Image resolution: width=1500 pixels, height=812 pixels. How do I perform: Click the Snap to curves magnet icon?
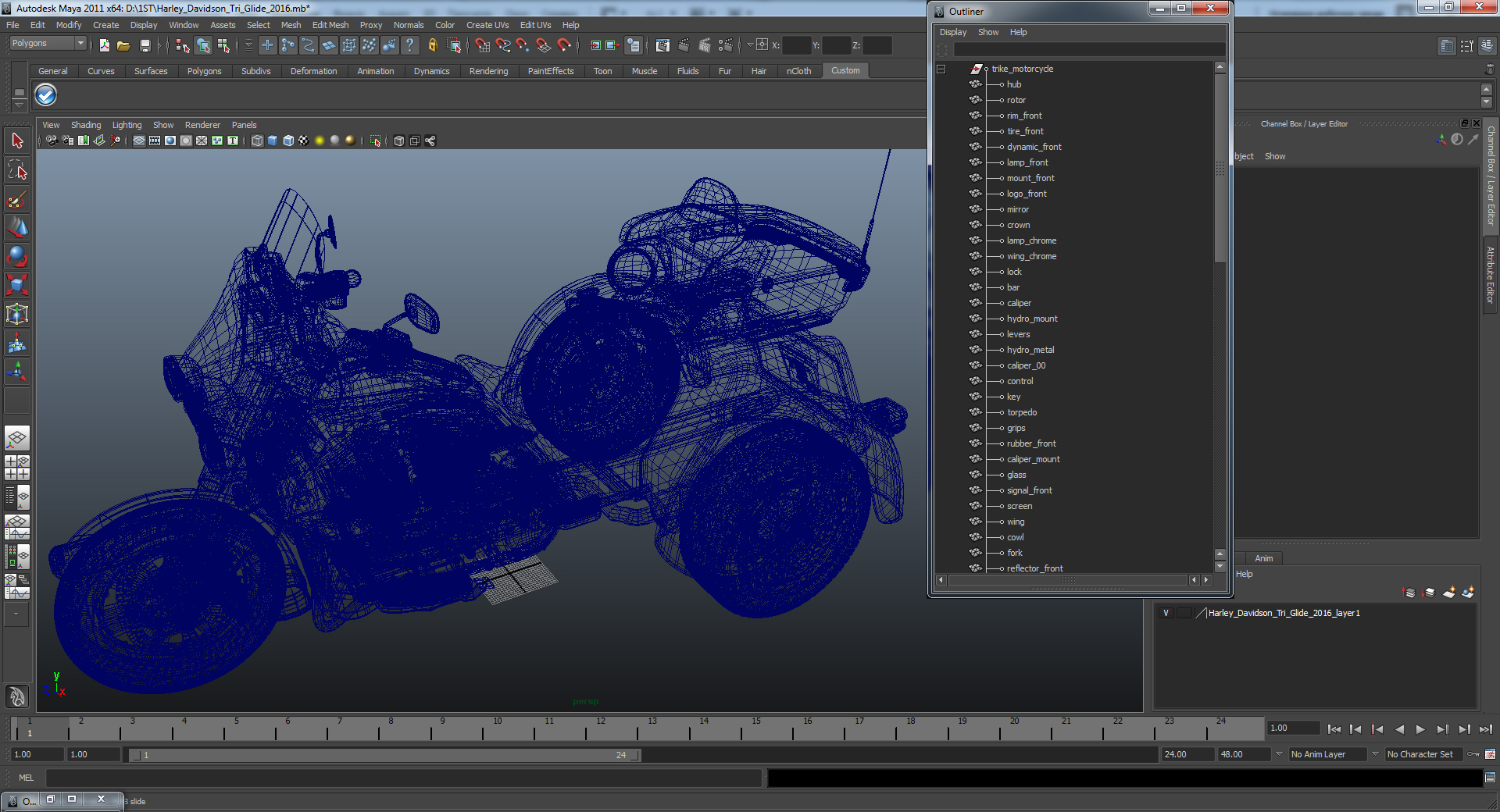click(x=503, y=45)
